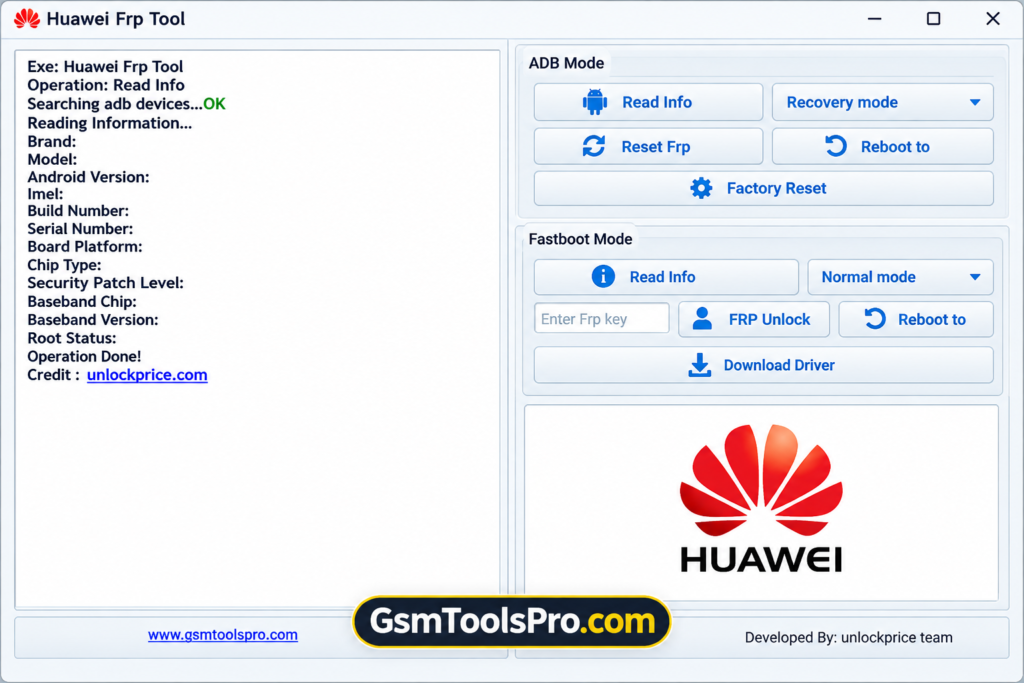1024x683 pixels.
Task: Click the 'Baseband Version:' log line
Action: 93,320
